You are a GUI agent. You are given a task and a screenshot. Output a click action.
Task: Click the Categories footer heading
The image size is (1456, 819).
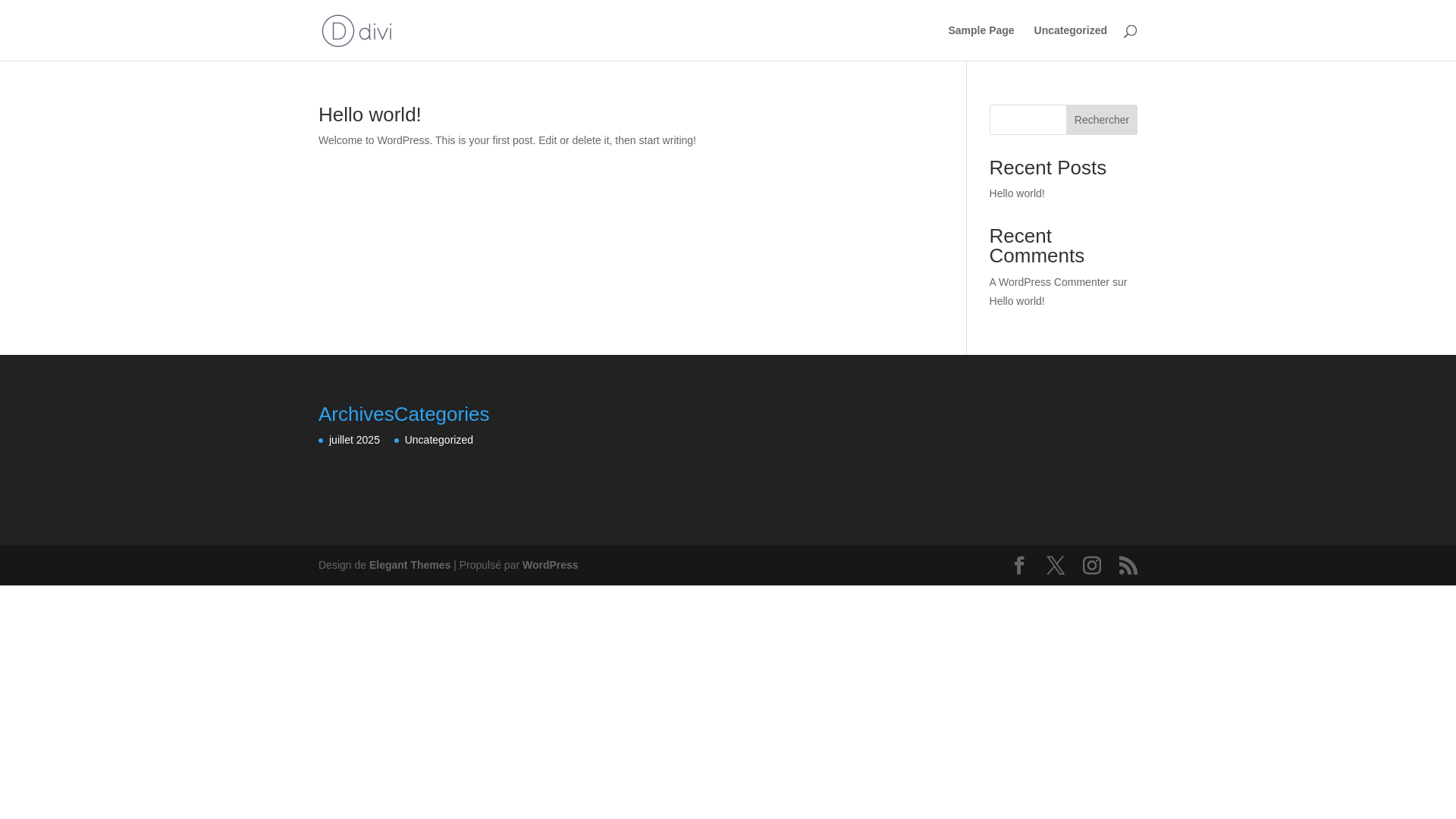pyautogui.click(x=441, y=414)
